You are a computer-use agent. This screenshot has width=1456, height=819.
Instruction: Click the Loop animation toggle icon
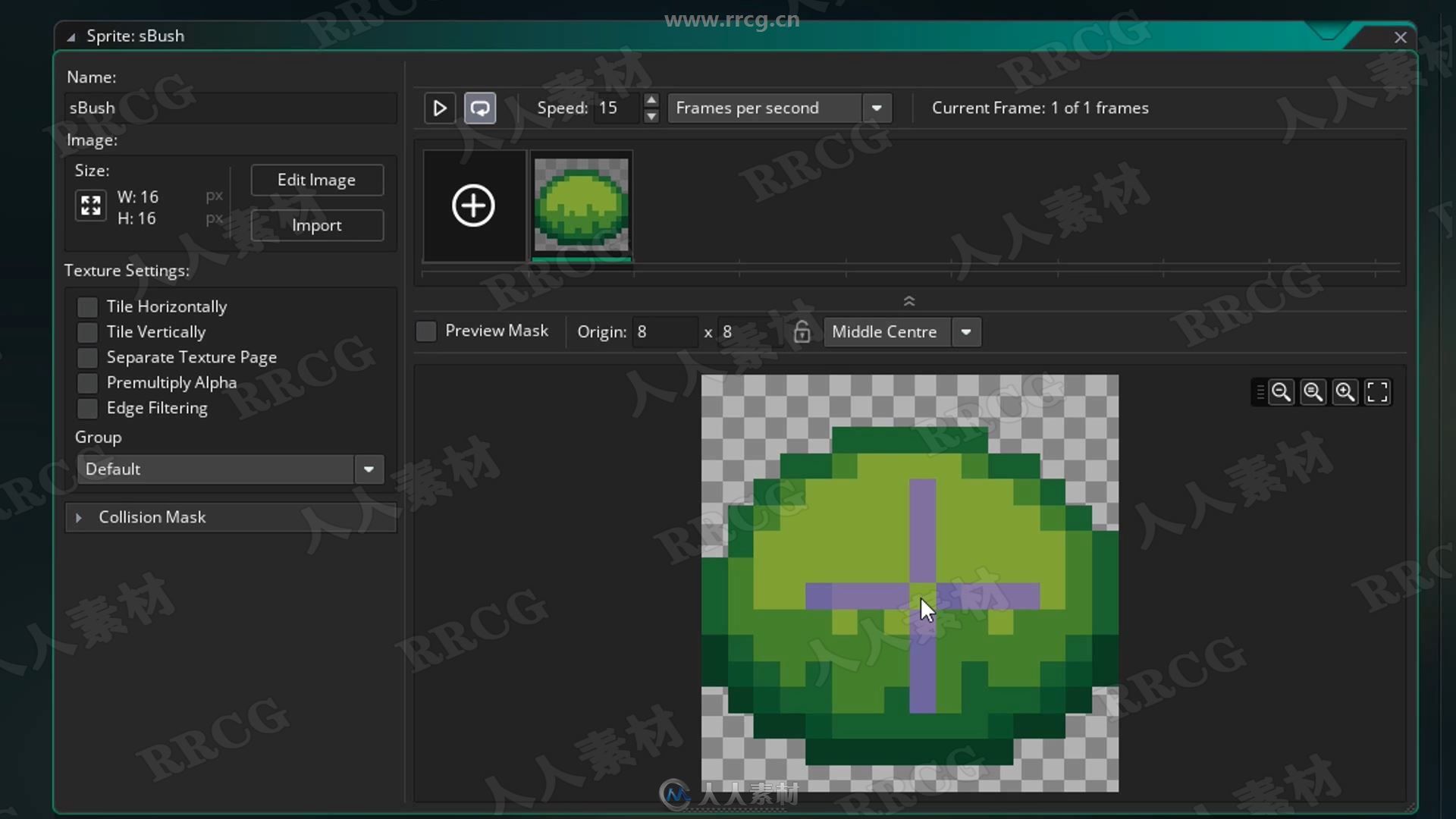(480, 108)
